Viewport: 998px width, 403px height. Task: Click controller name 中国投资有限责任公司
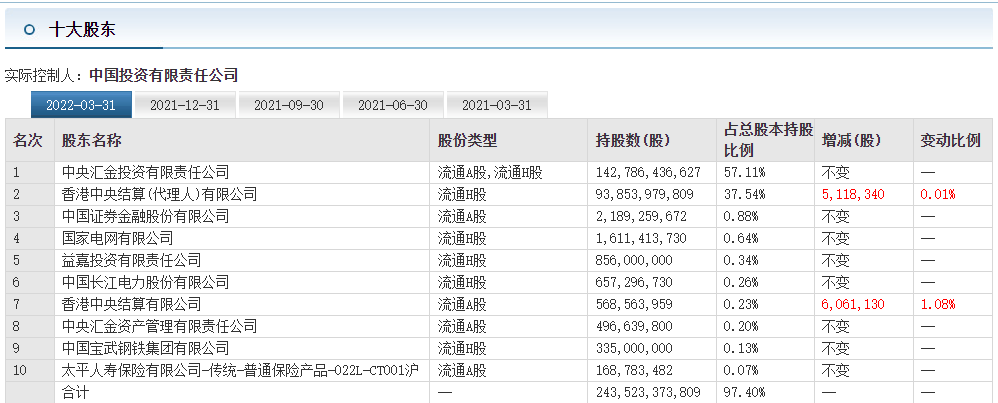coord(164,76)
